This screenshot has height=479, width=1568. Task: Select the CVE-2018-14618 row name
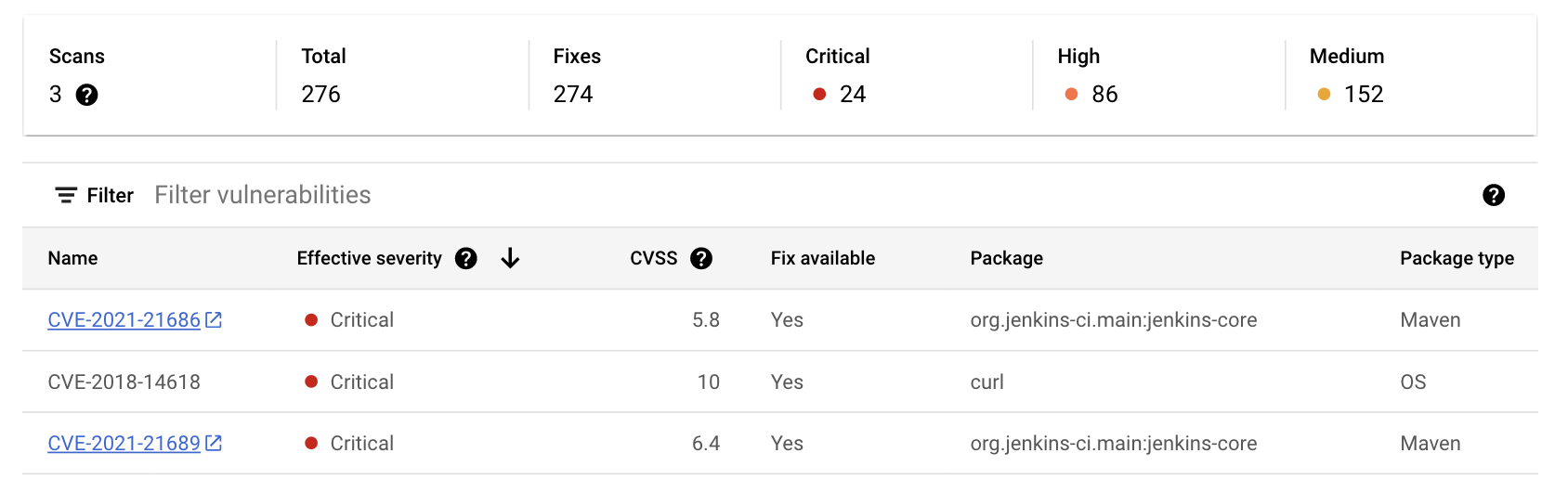[124, 382]
